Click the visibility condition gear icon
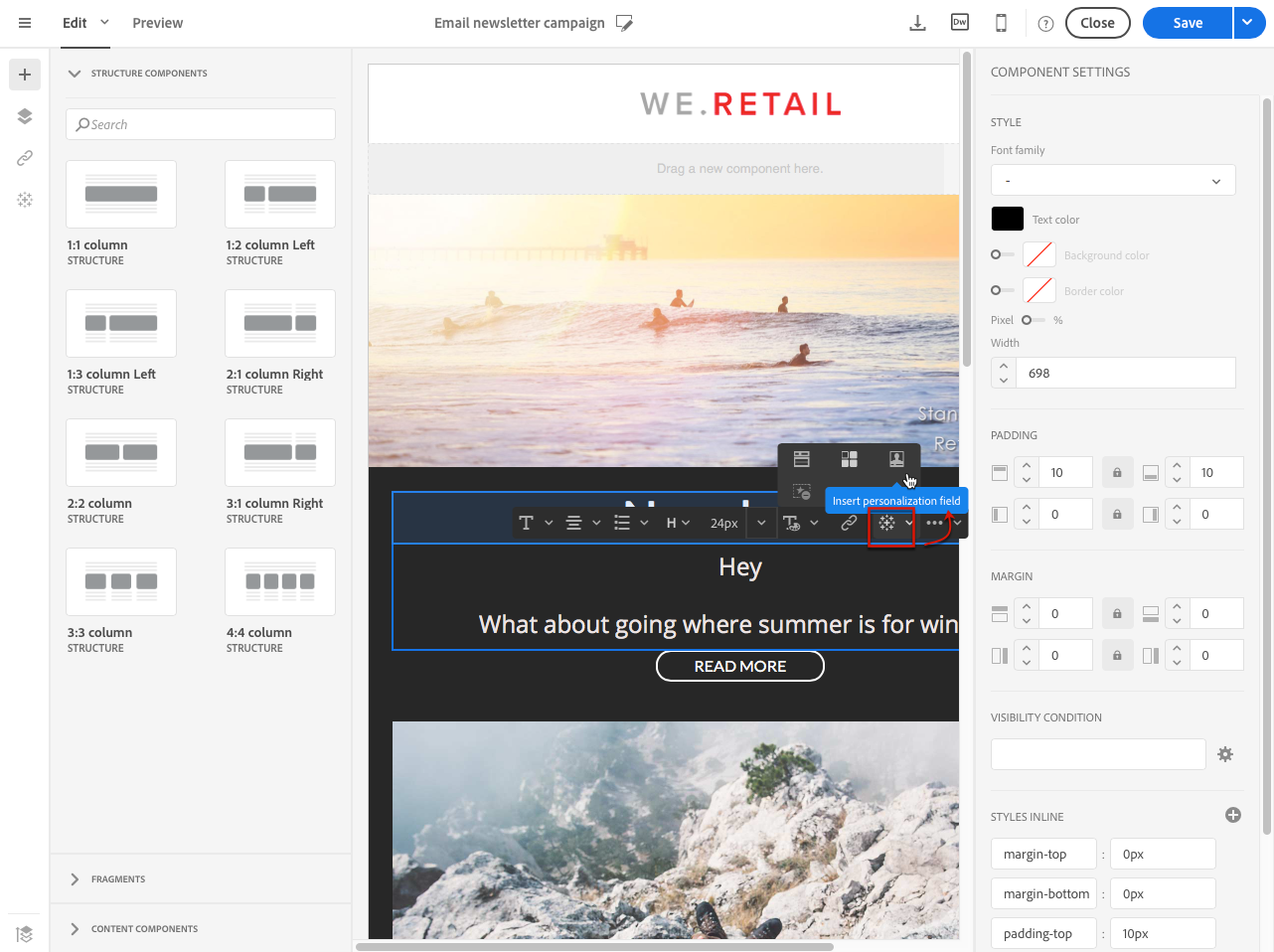The width and height of the screenshot is (1274, 952). point(1225,754)
